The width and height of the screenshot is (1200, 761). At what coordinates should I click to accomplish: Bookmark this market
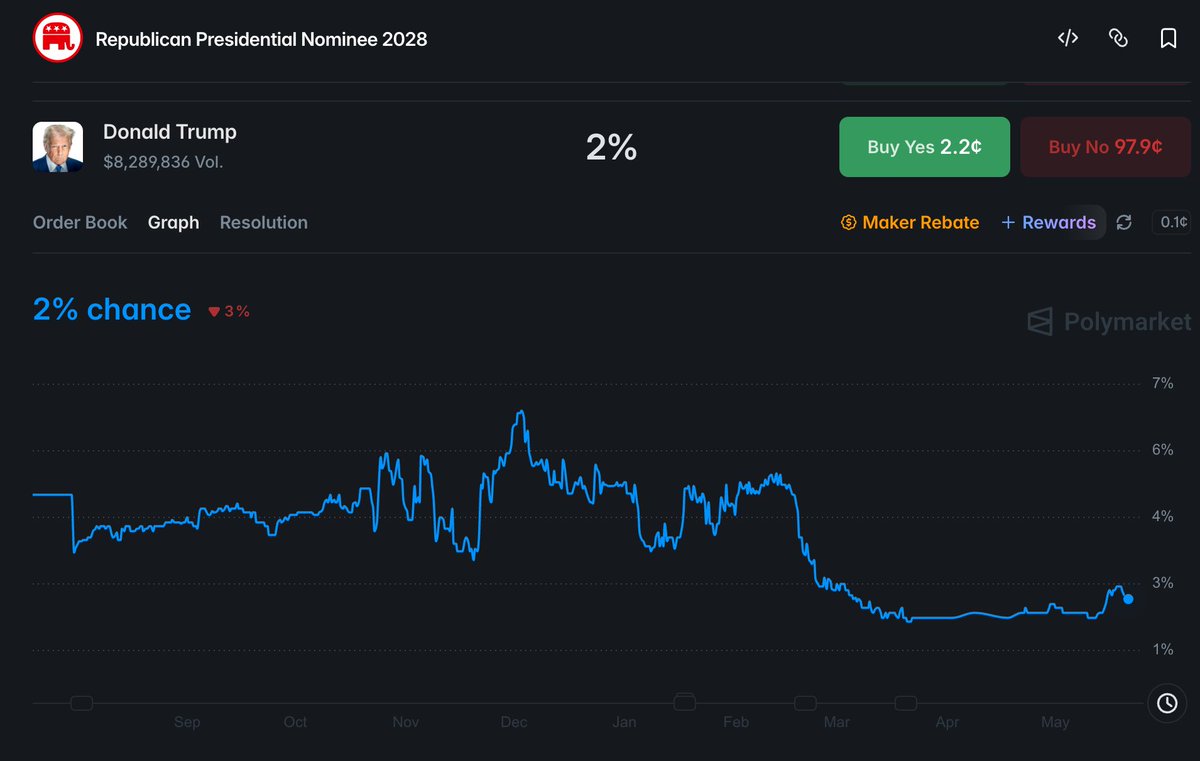coord(1168,39)
